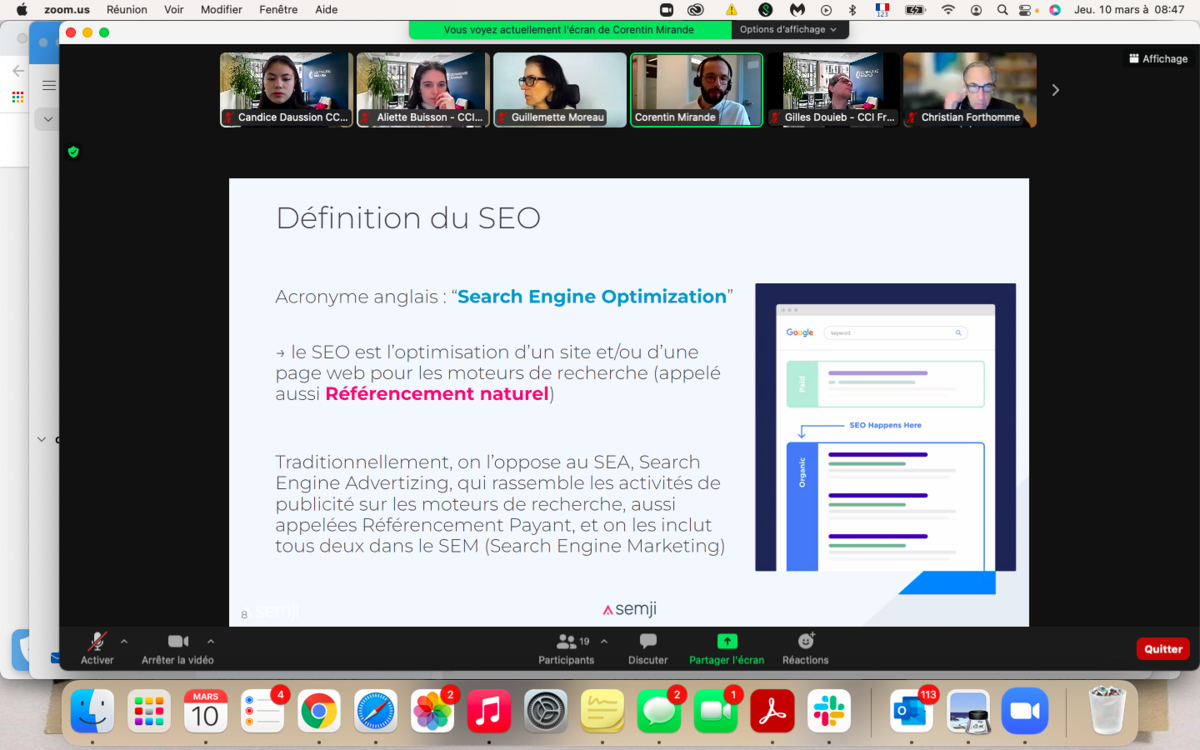Unmute microphone with the Activer button
Viewport: 1200px width, 750px height.
(x=97, y=647)
